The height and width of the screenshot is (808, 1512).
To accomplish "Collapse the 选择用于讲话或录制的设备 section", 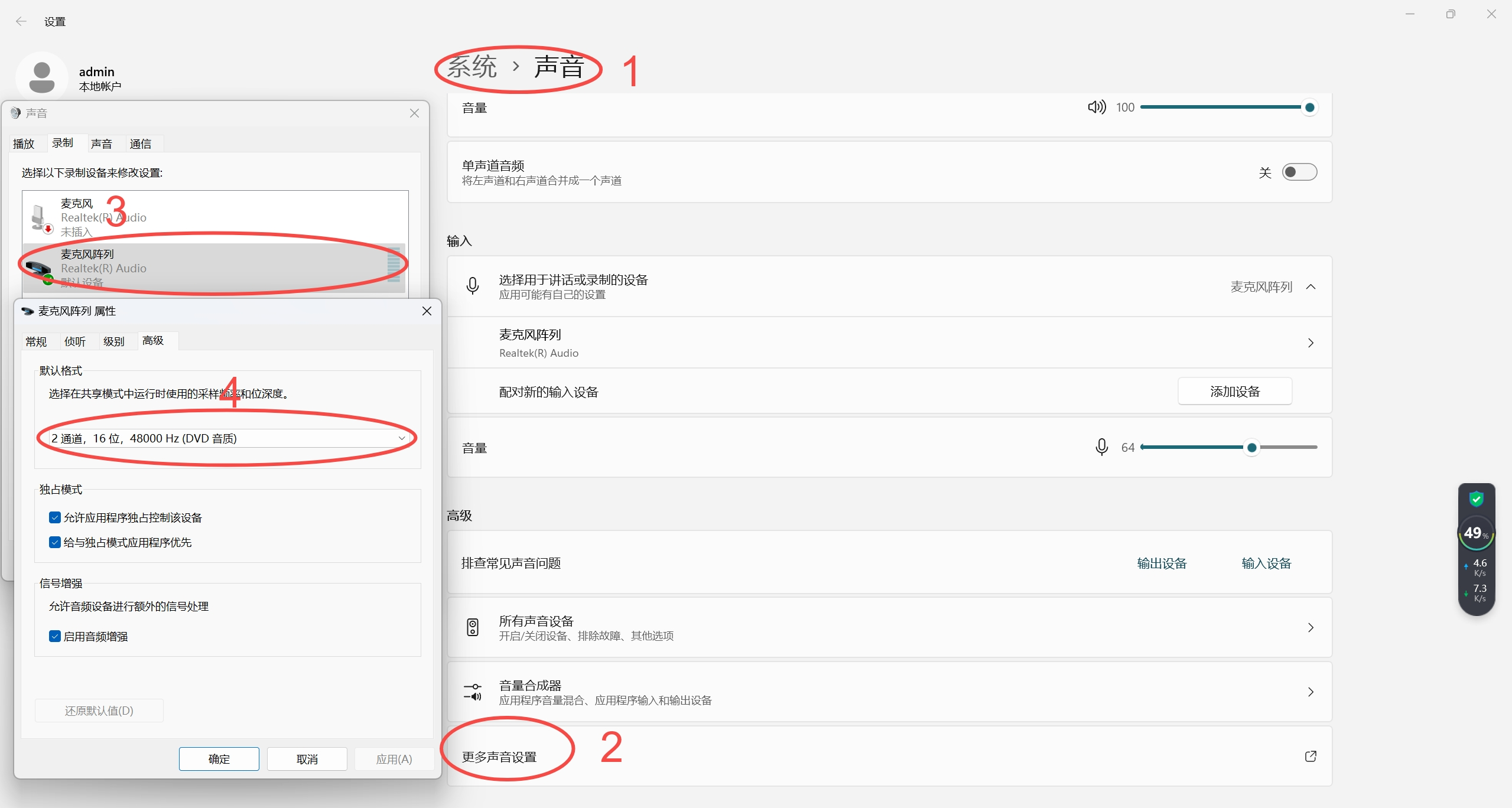I will (1311, 287).
